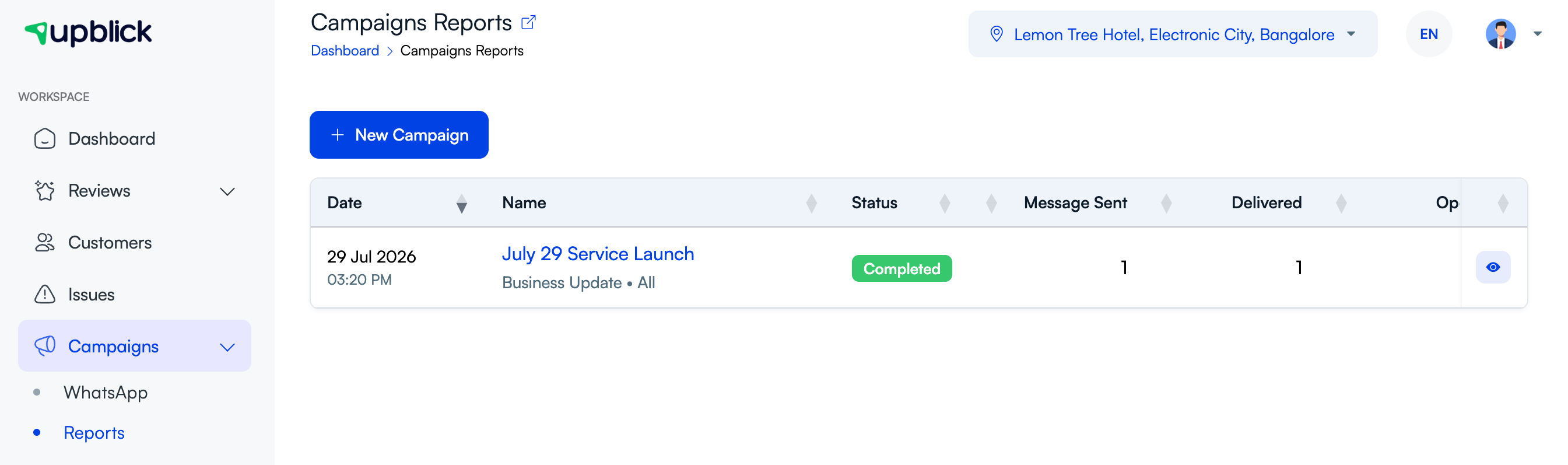This screenshot has width=1568, height=465.
Task: Click the Issues warning triangle icon
Action: pos(45,294)
